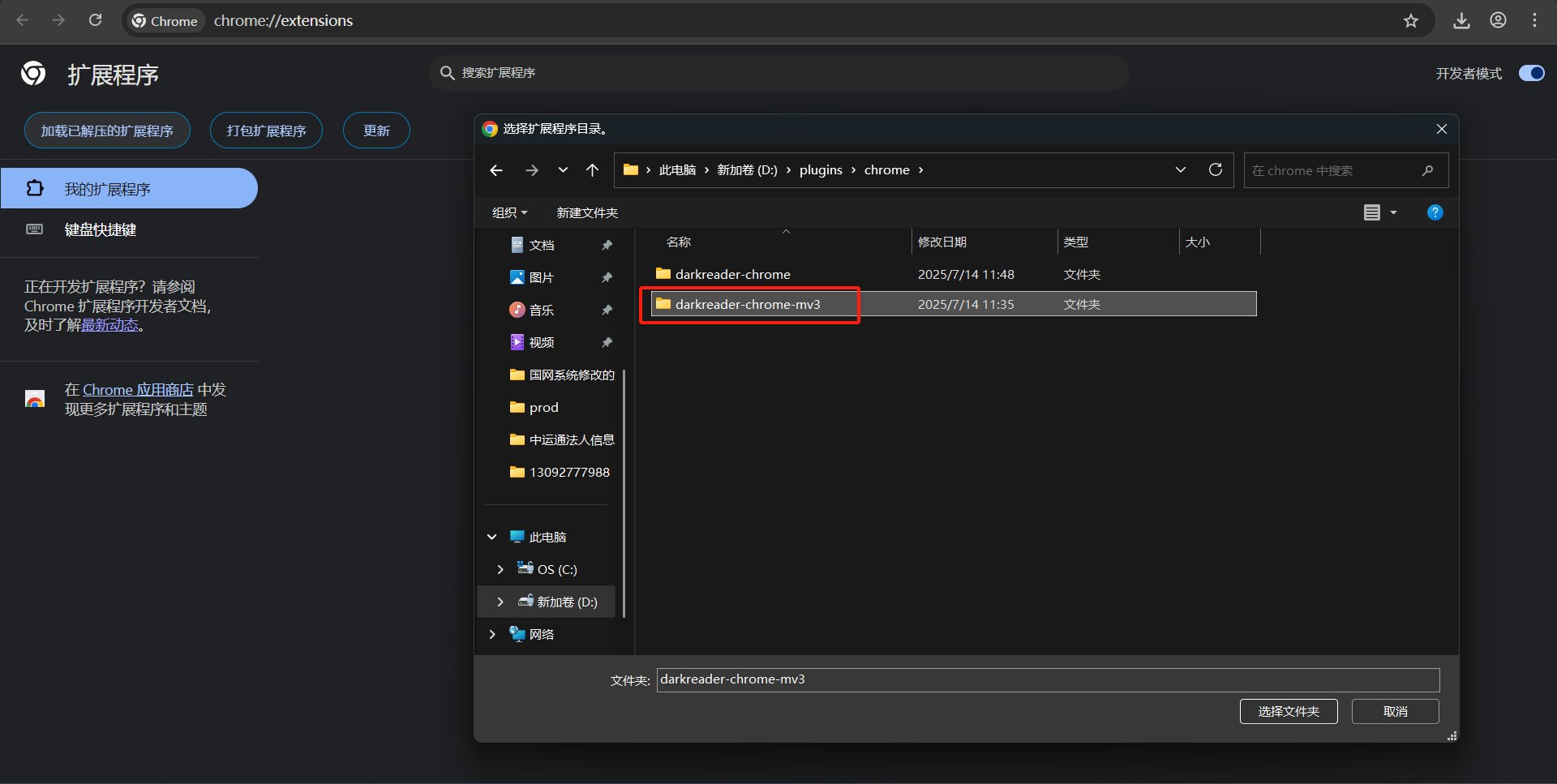The image size is (1557, 784).
Task: Click the Pack extension button
Action: coord(266,131)
